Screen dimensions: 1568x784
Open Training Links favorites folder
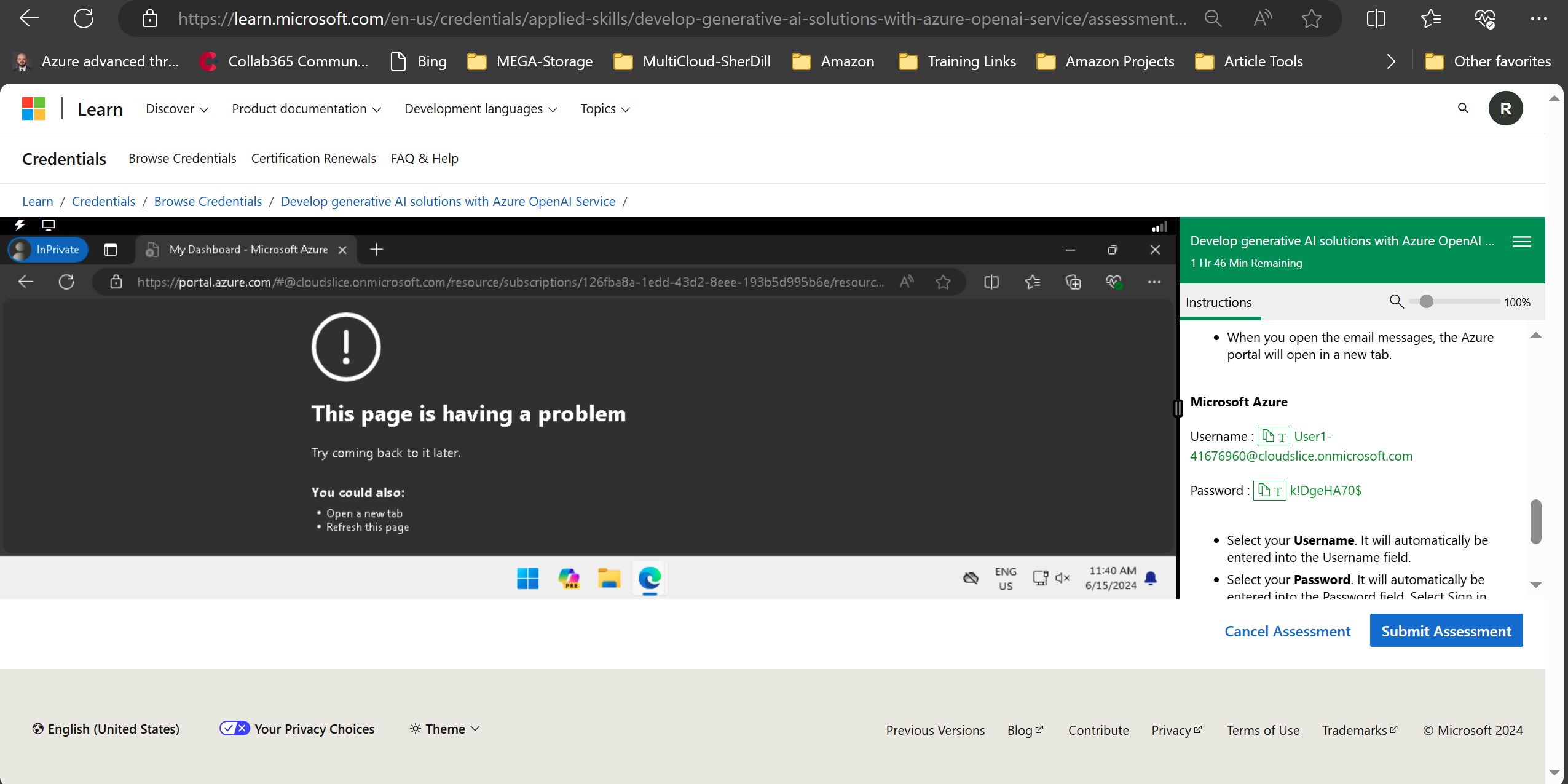click(957, 61)
